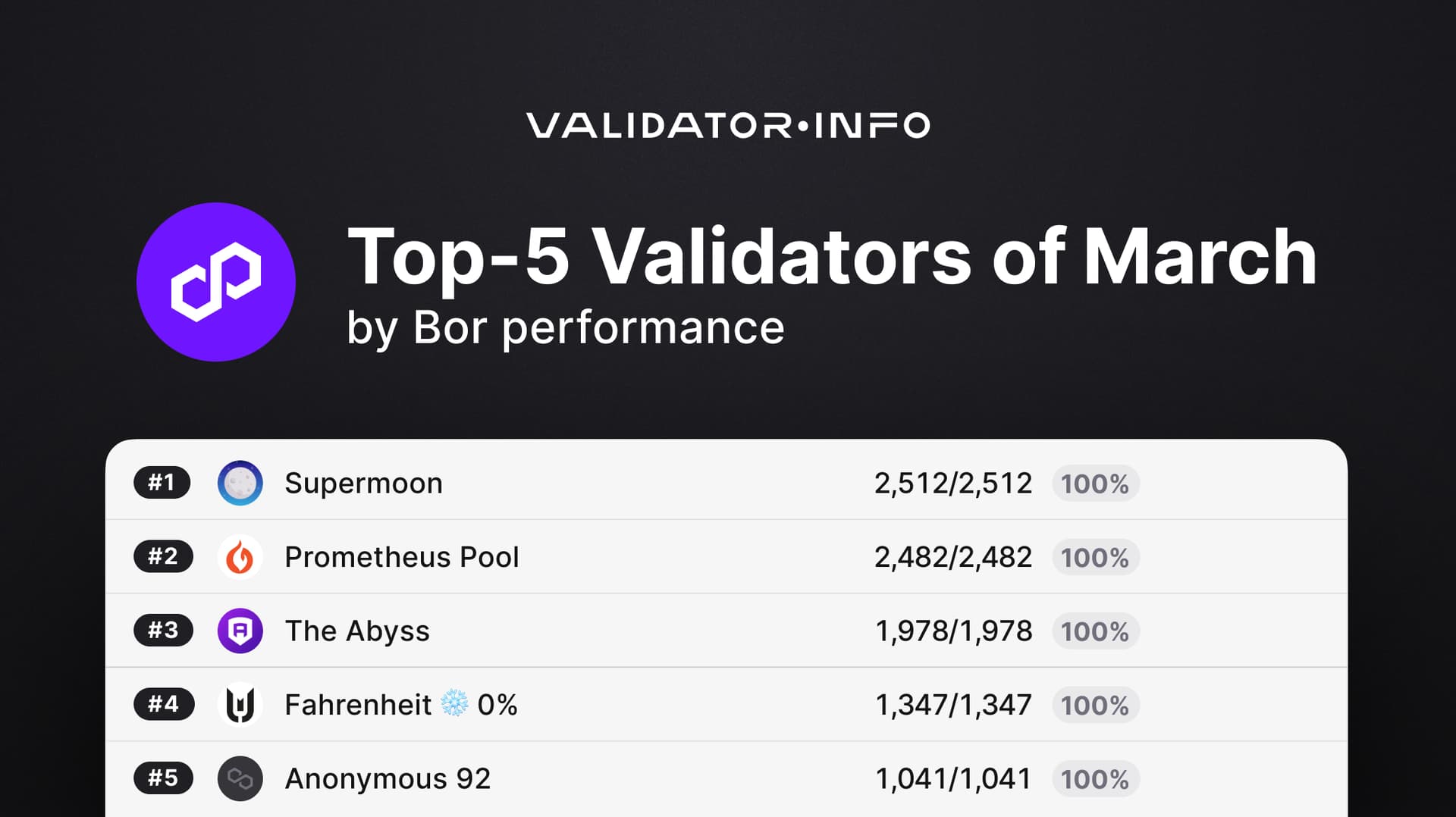Open the Supermoon validator name

click(363, 484)
